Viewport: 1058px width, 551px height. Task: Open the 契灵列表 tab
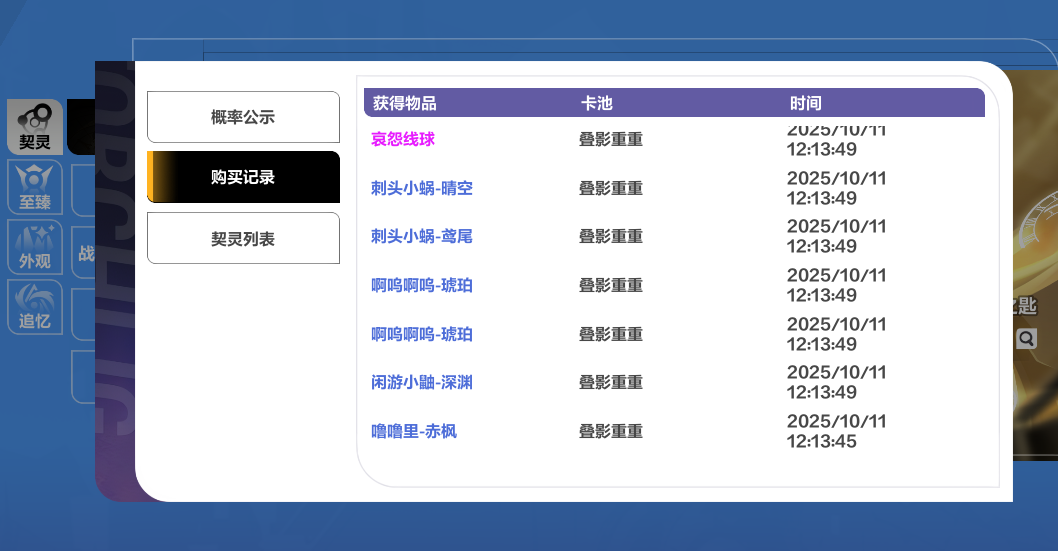point(243,238)
